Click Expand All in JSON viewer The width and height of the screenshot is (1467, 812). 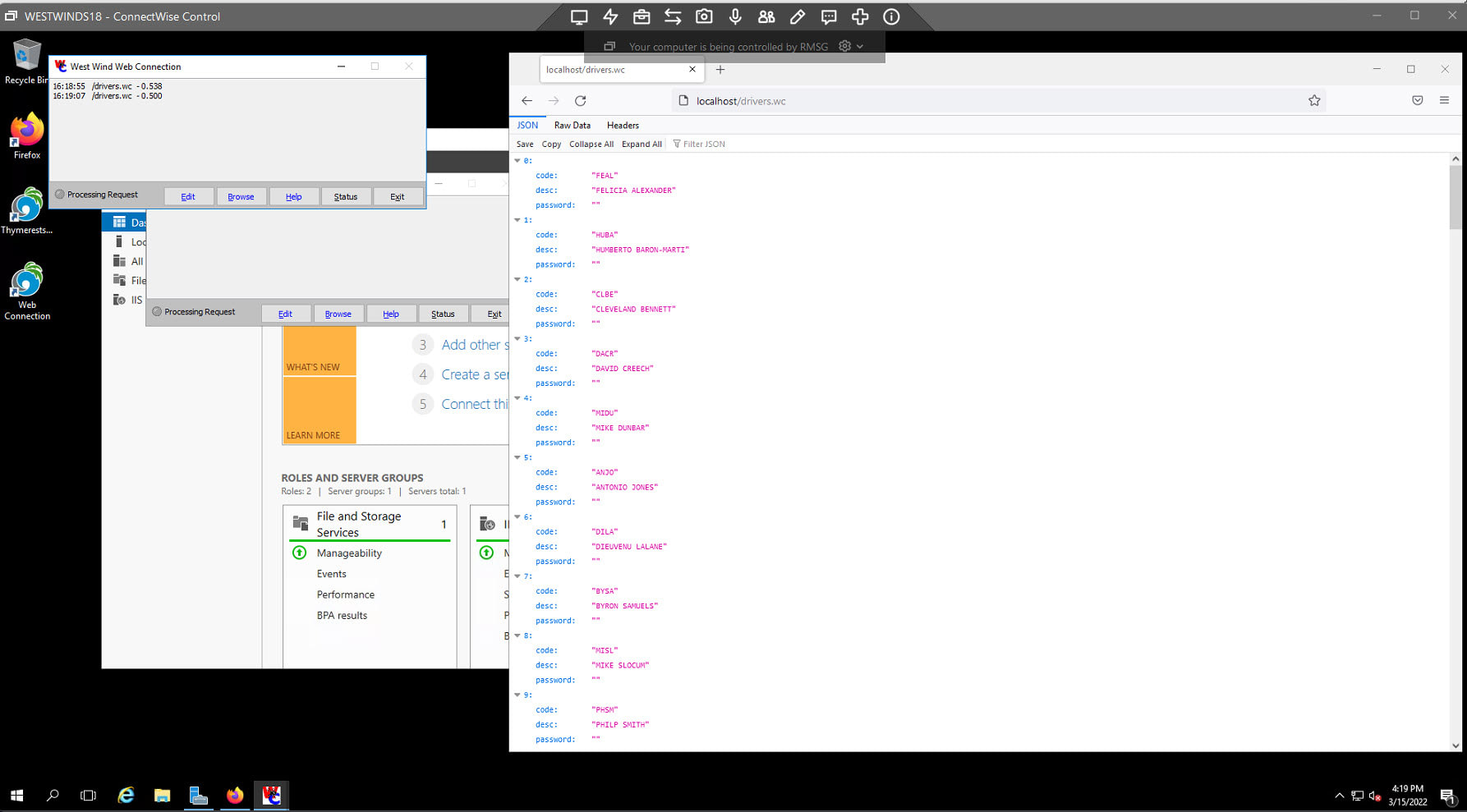[642, 145]
